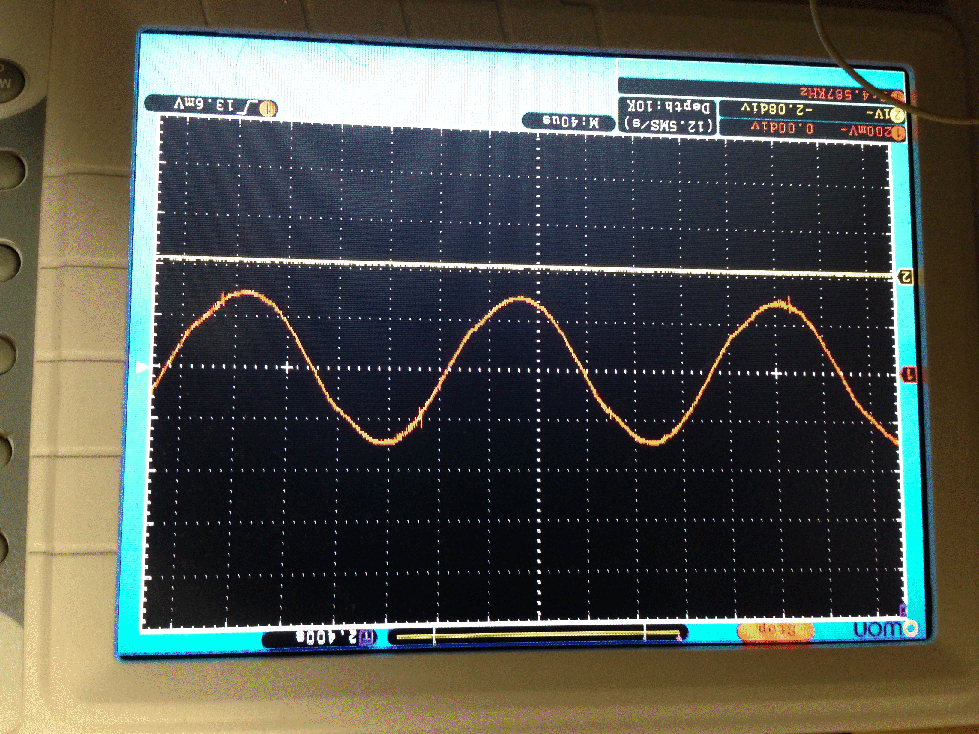Select the 4.587KHz frequency readout bar
The width and height of the screenshot is (979, 734).
coord(760,90)
